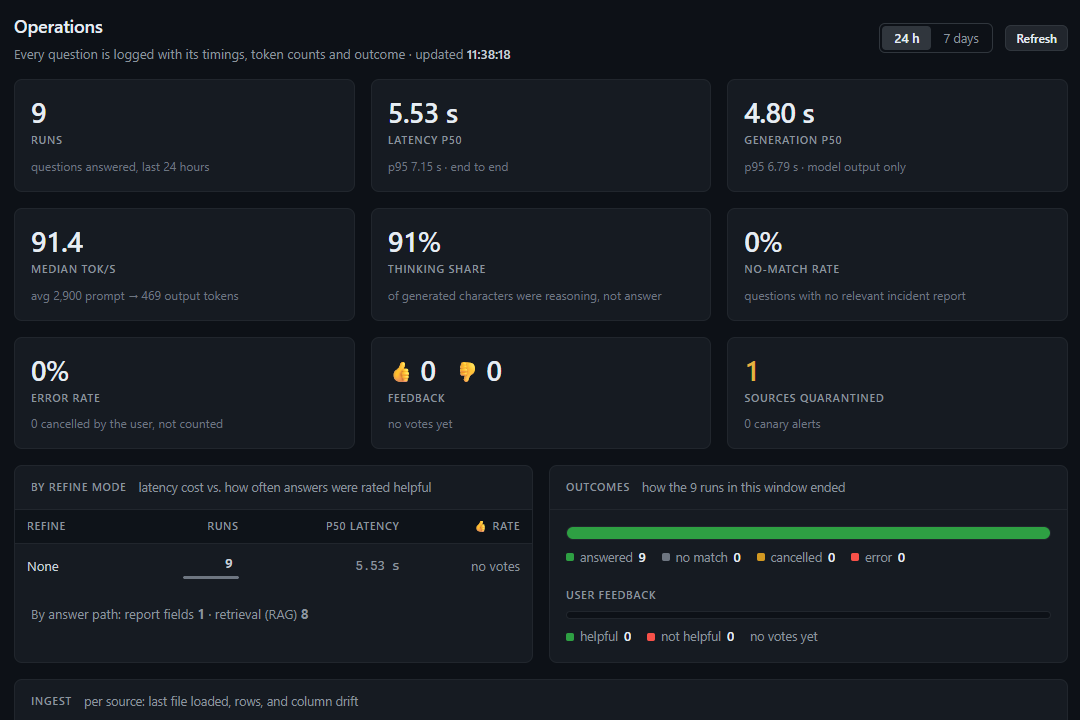Click the '0 canary alerts' text
This screenshot has height=720, width=1080.
[x=782, y=424]
